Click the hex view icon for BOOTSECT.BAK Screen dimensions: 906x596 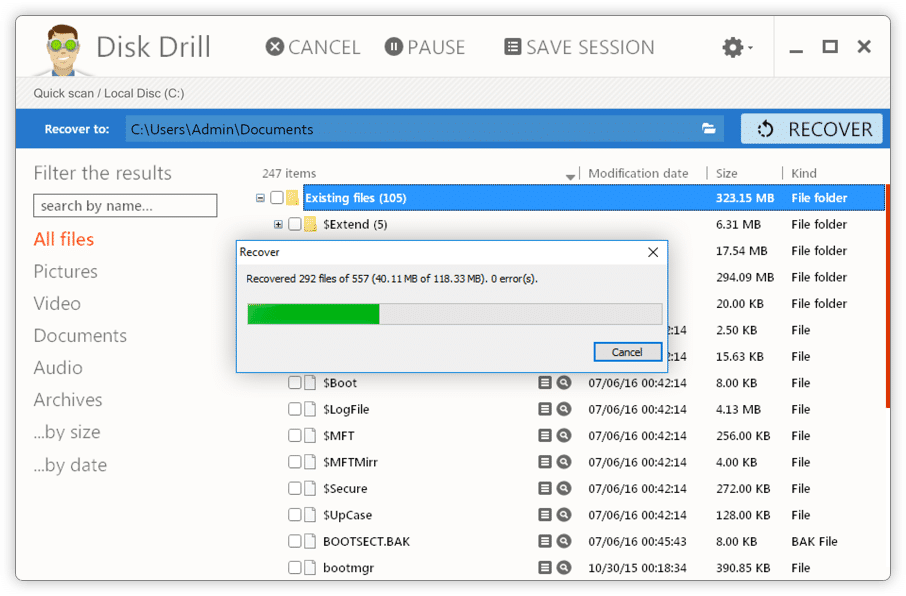tap(545, 541)
